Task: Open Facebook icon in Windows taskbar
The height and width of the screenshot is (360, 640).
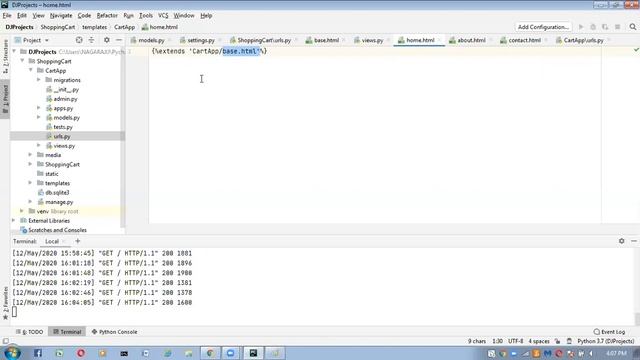Action: tap(38, 353)
